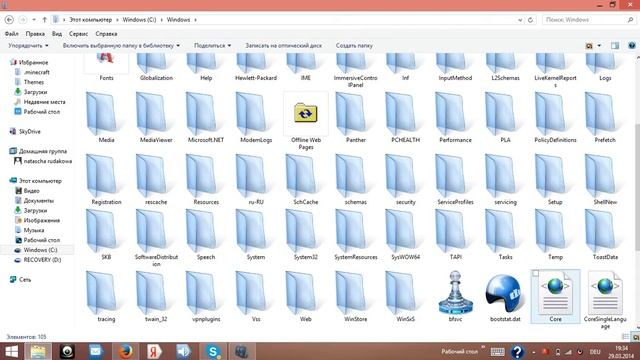The height and width of the screenshot is (360, 640).
Task: Select the Fonts folder icon
Action: pyautogui.click(x=106, y=63)
